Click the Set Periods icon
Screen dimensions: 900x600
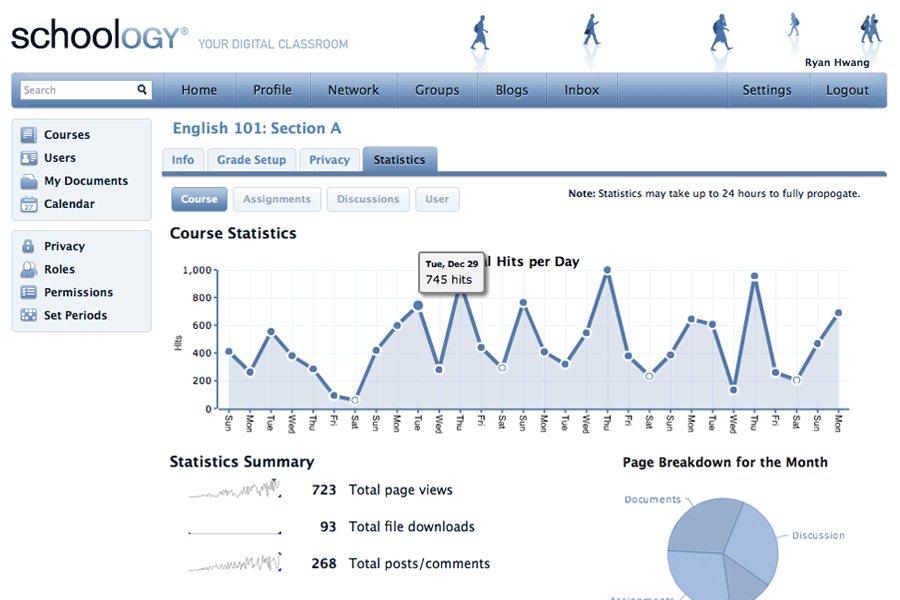pyautogui.click(x=28, y=315)
